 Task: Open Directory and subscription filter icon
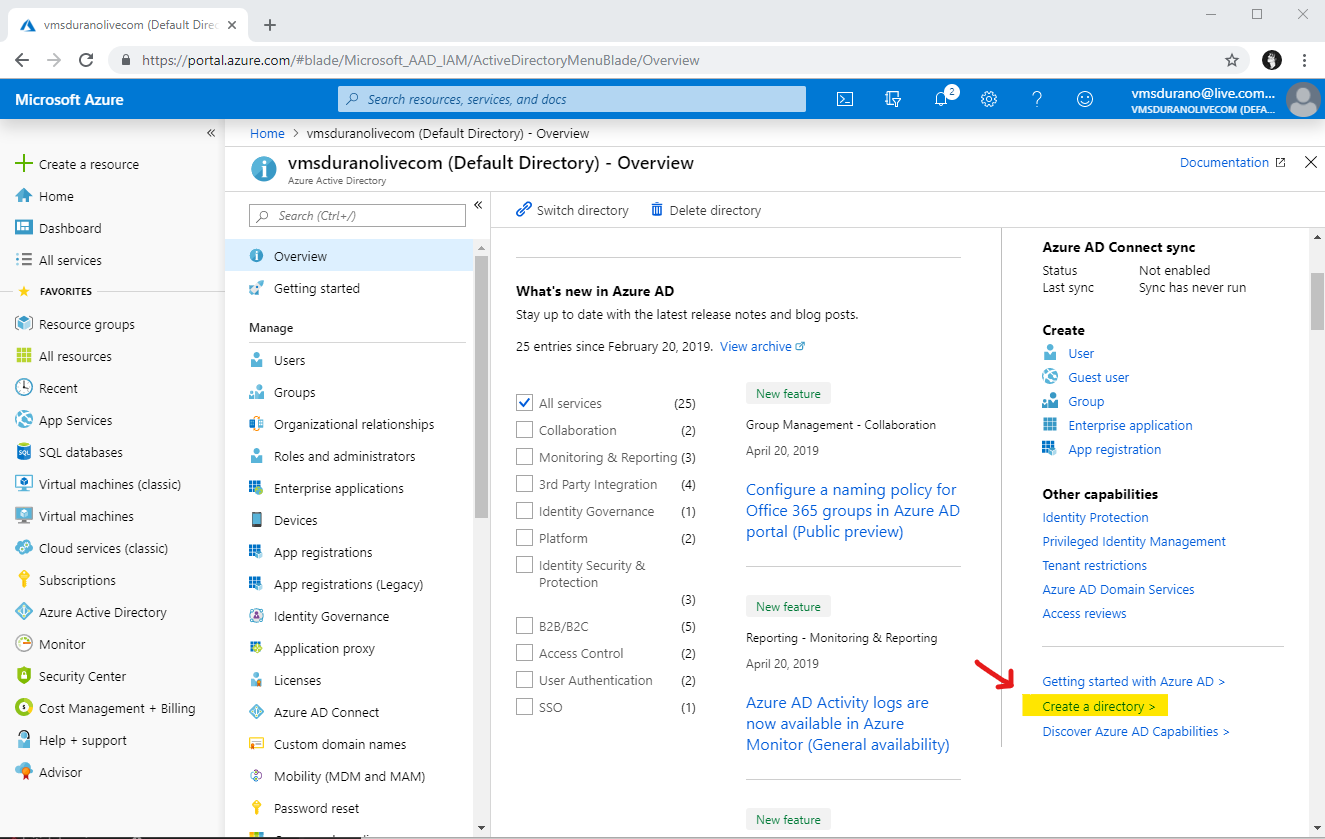tap(893, 99)
